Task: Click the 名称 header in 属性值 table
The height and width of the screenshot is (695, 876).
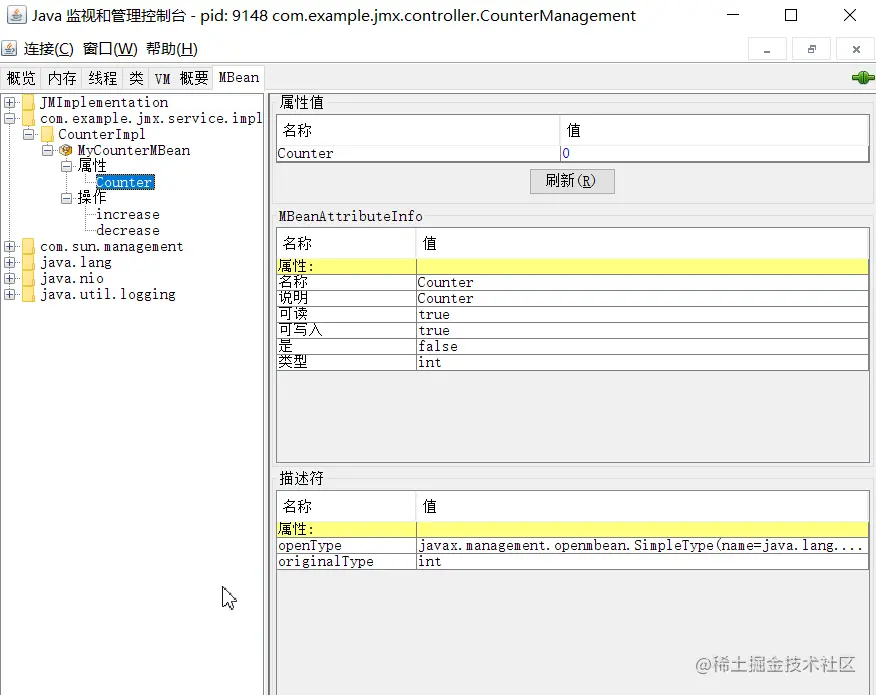Action: (x=418, y=131)
